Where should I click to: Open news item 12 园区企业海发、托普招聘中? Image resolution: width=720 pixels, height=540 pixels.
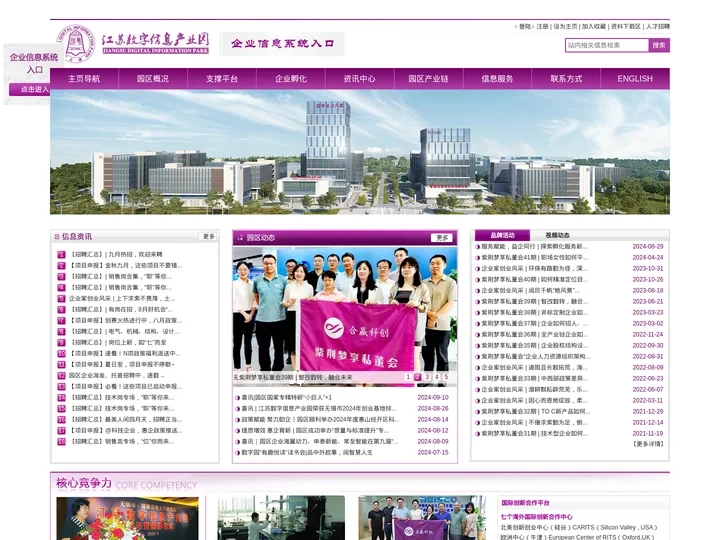117,376
